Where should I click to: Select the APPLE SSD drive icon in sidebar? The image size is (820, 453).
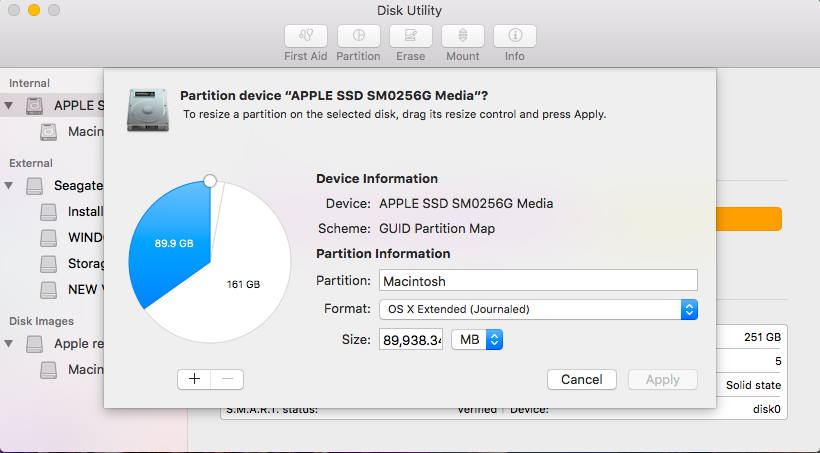pos(35,106)
